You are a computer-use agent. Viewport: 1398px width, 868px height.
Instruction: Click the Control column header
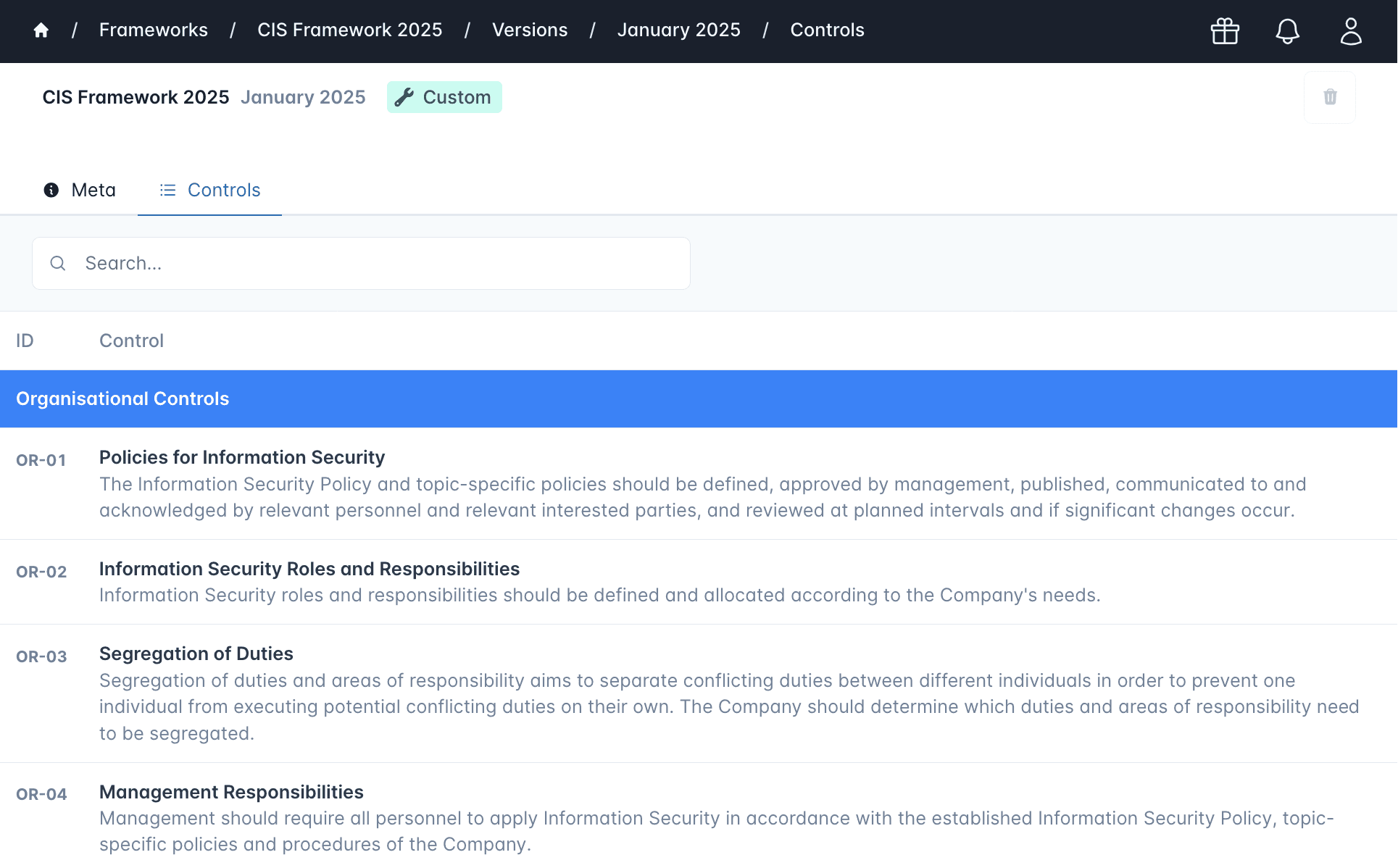131,341
